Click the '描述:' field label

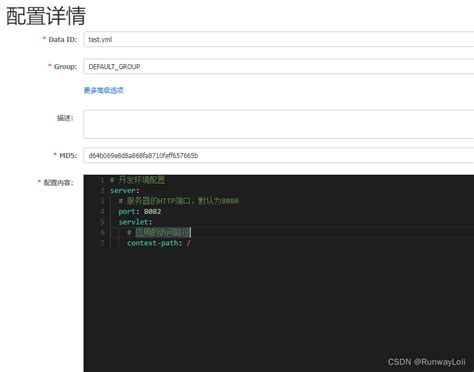click(x=65, y=118)
